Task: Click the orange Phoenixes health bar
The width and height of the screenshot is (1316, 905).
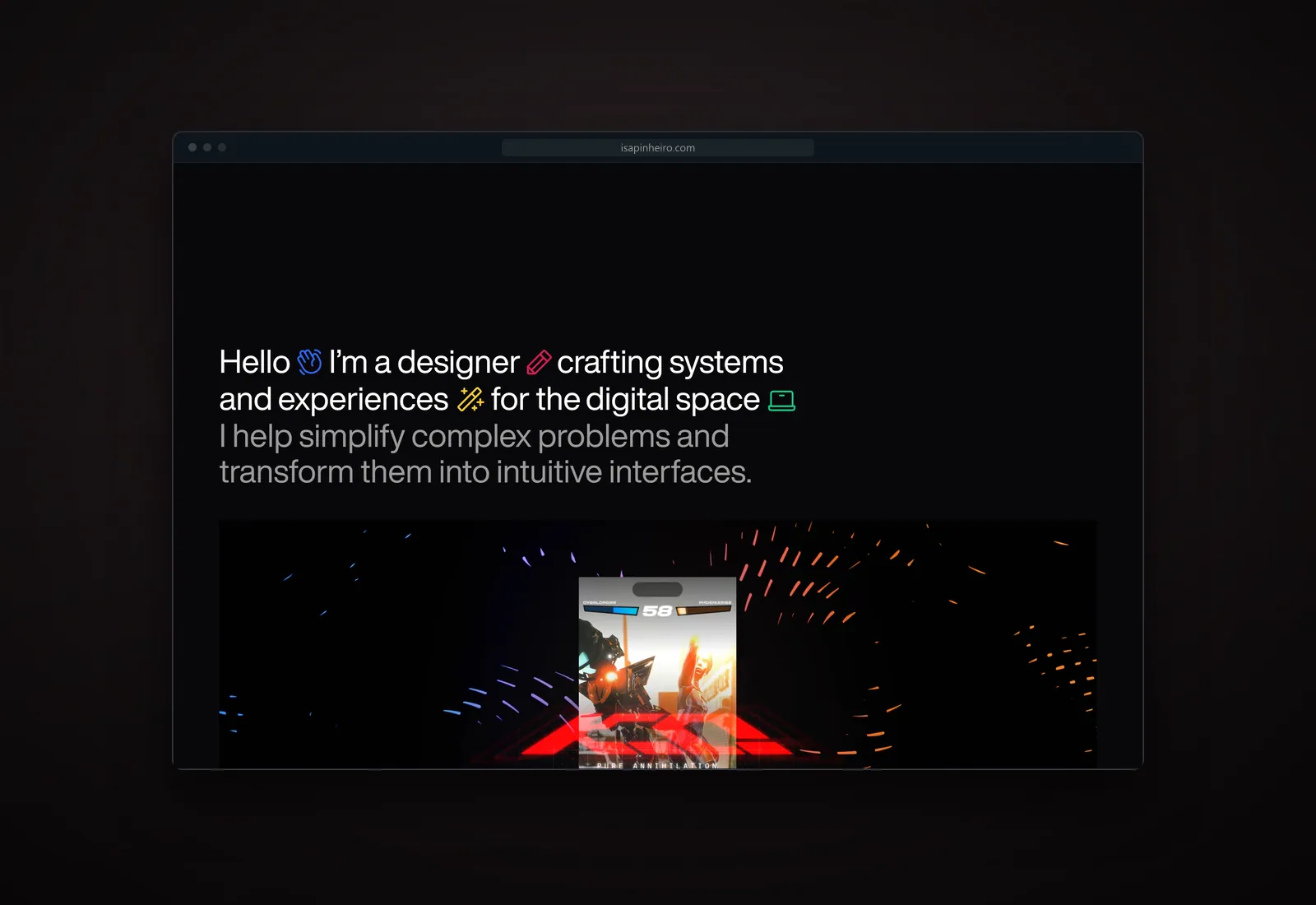Action: point(703,611)
